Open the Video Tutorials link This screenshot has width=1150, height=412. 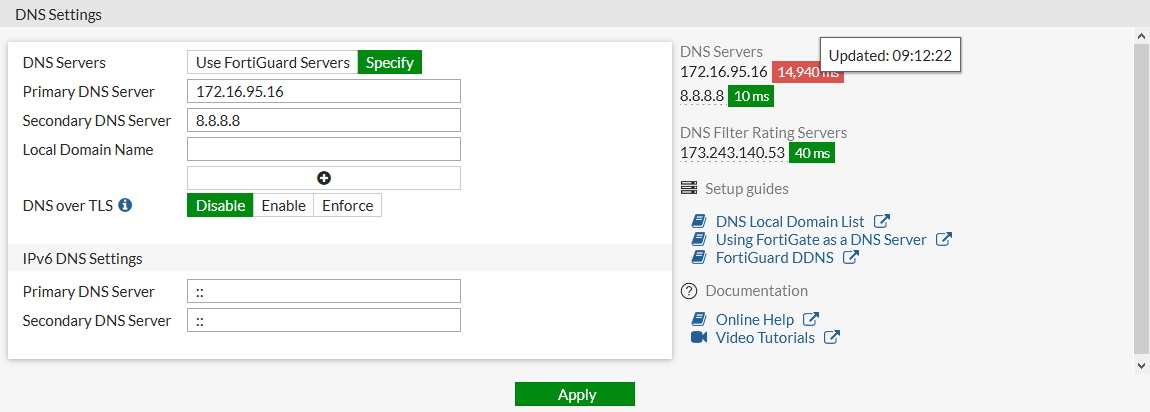pyautogui.click(x=765, y=337)
